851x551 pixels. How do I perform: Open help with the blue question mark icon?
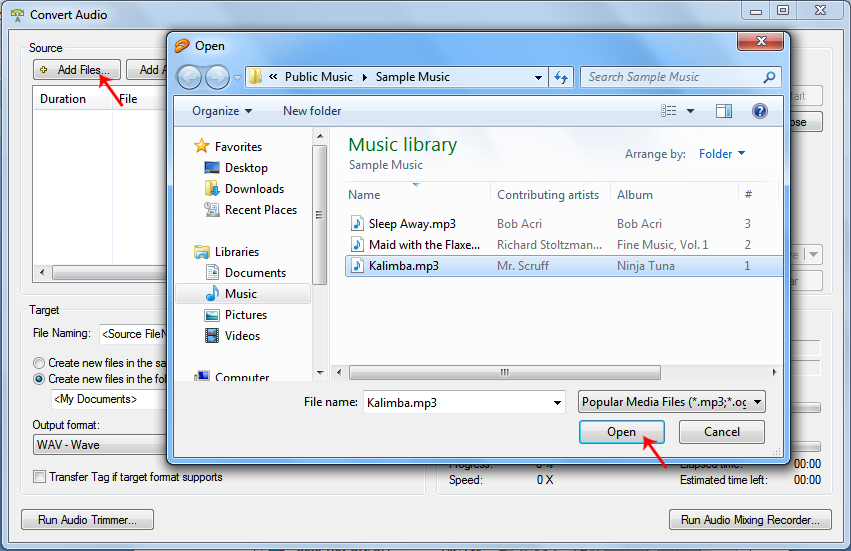click(759, 111)
